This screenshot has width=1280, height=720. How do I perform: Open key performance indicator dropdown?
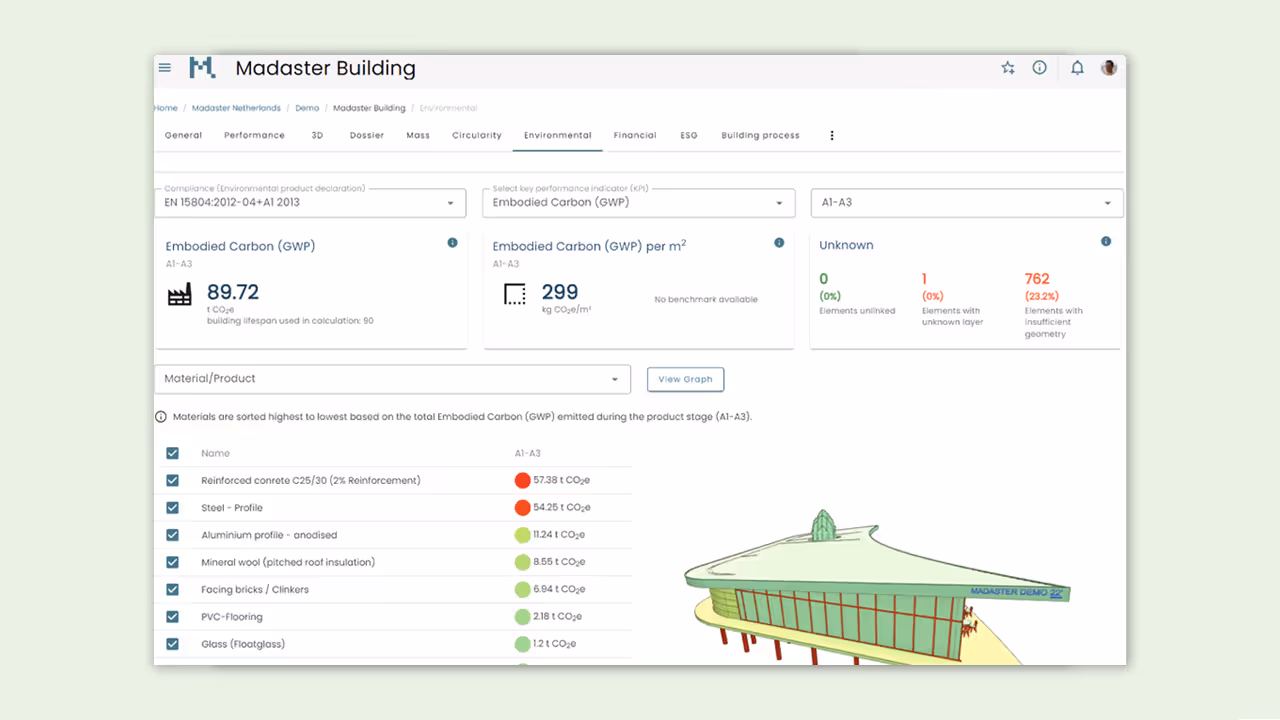tap(638, 202)
